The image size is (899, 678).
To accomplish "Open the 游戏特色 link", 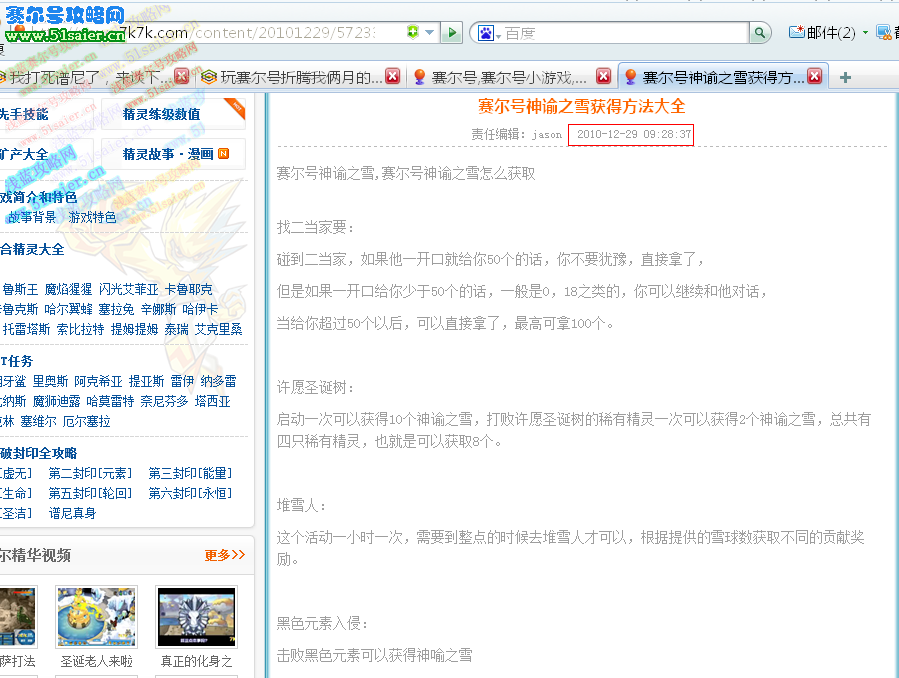I will coord(92,217).
